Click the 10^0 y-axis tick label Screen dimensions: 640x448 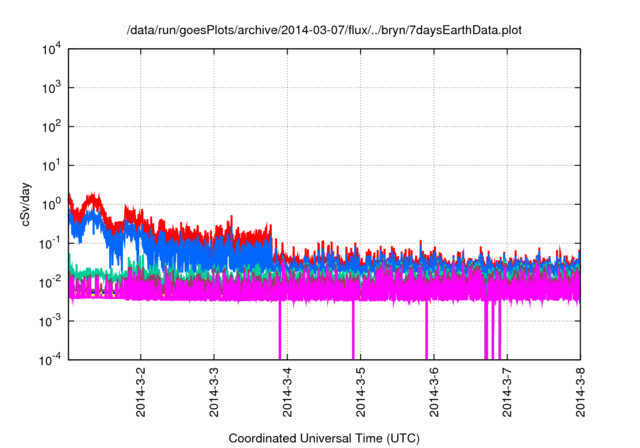coord(51,204)
